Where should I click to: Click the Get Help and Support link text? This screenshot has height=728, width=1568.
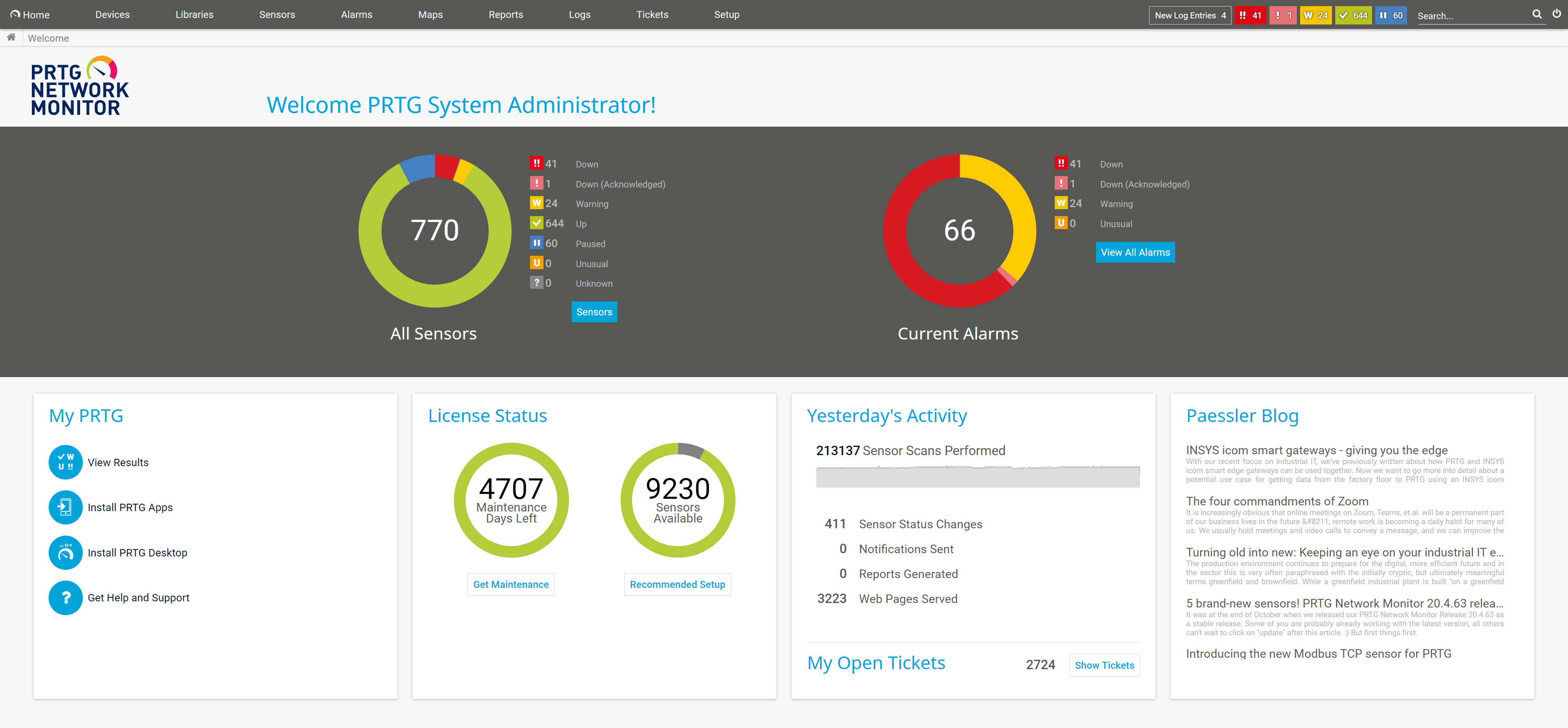tap(139, 598)
